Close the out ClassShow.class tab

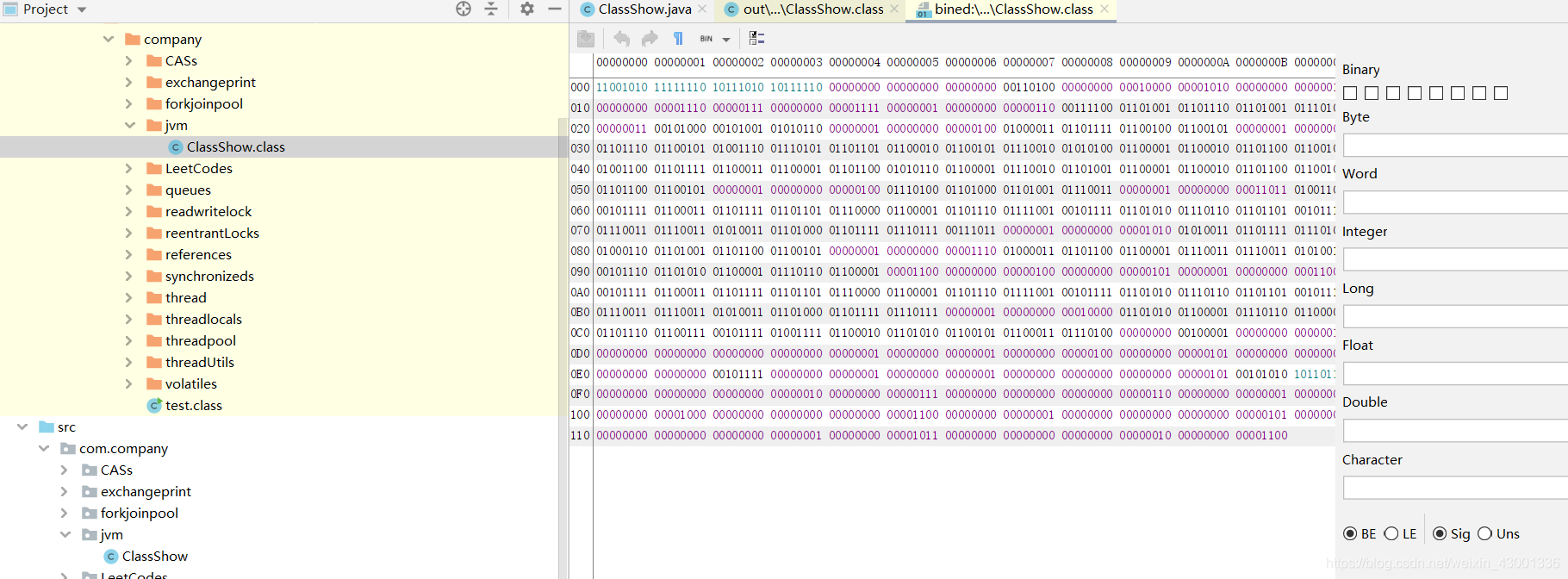coord(894,9)
